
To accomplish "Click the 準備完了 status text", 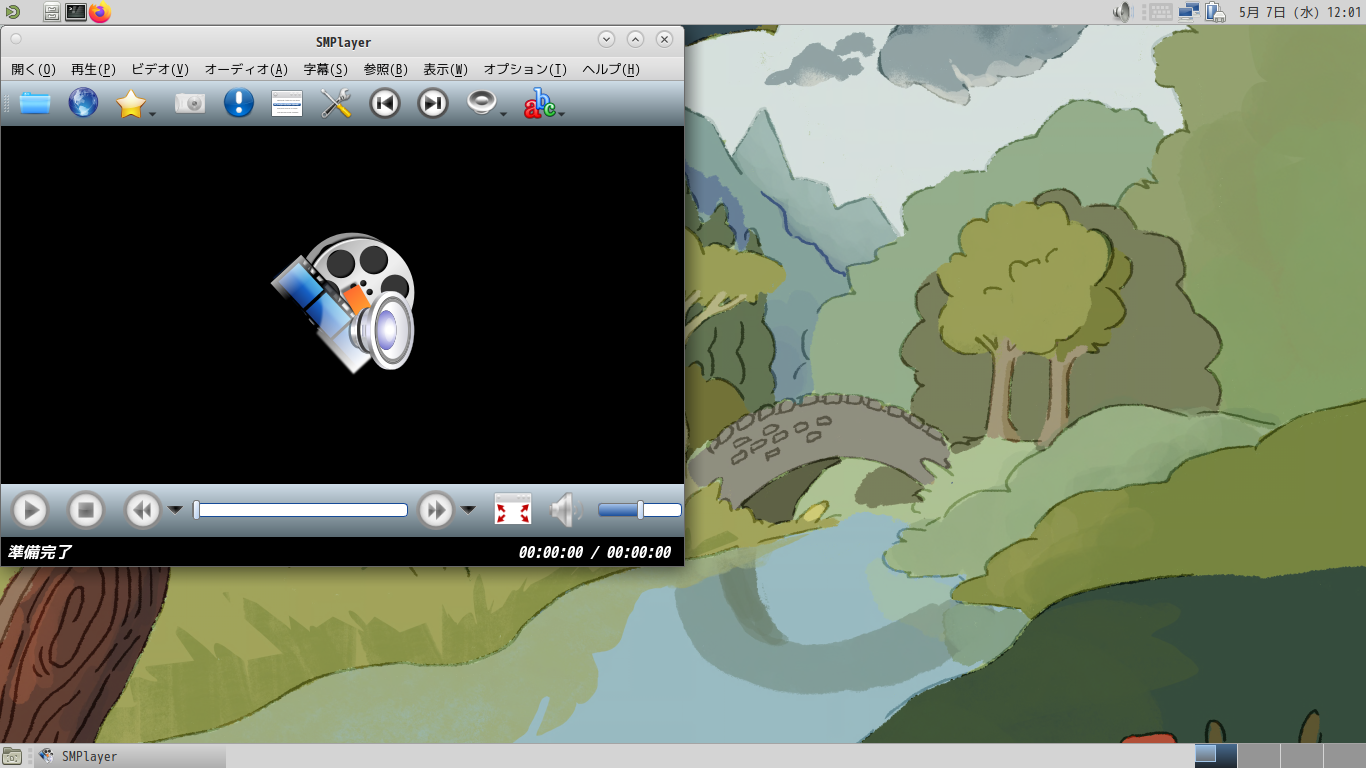I will click(40, 552).
